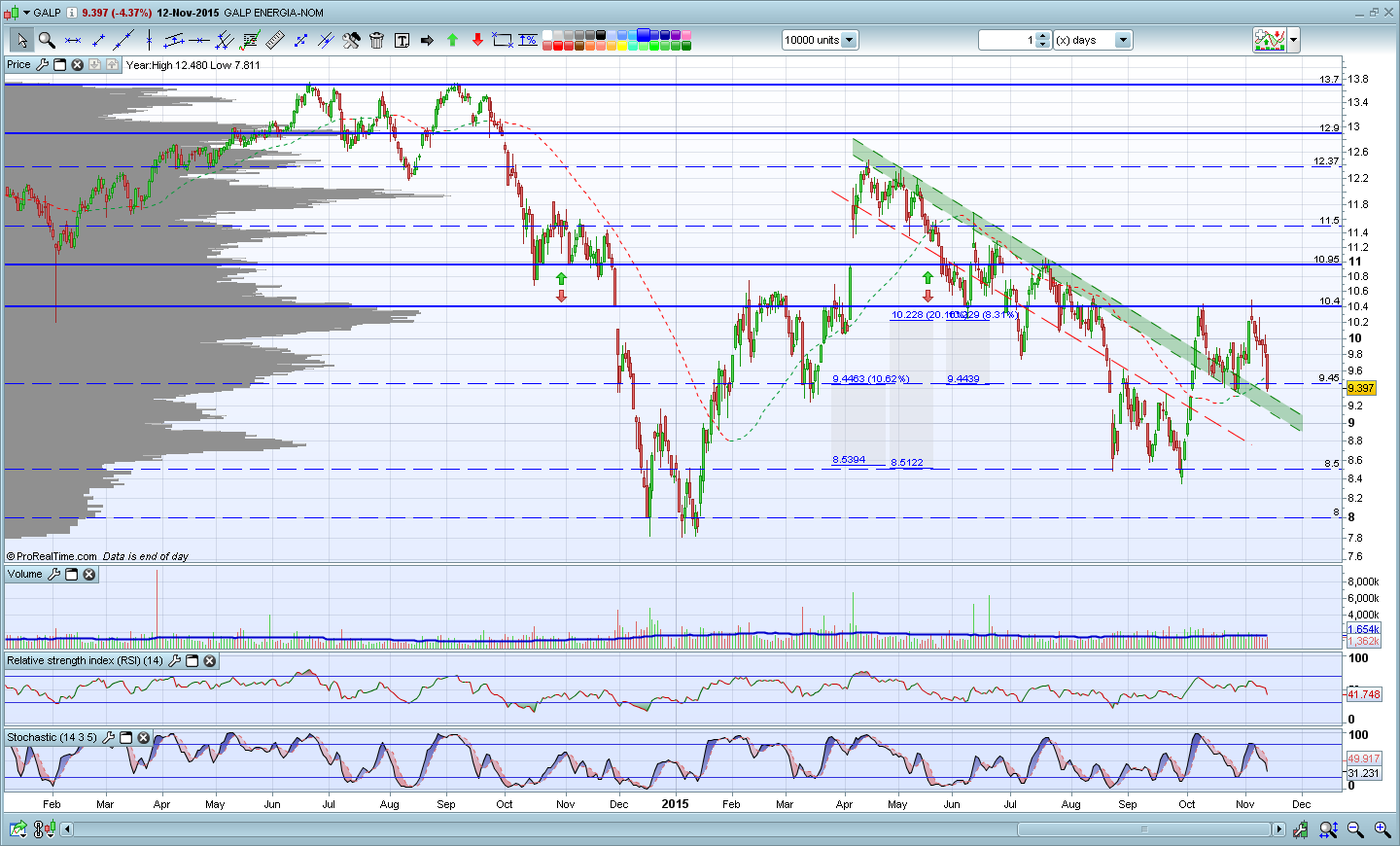1400x846 pixels.
Task: Click the ProRealTime.com text in the chart
Action: 56,556
